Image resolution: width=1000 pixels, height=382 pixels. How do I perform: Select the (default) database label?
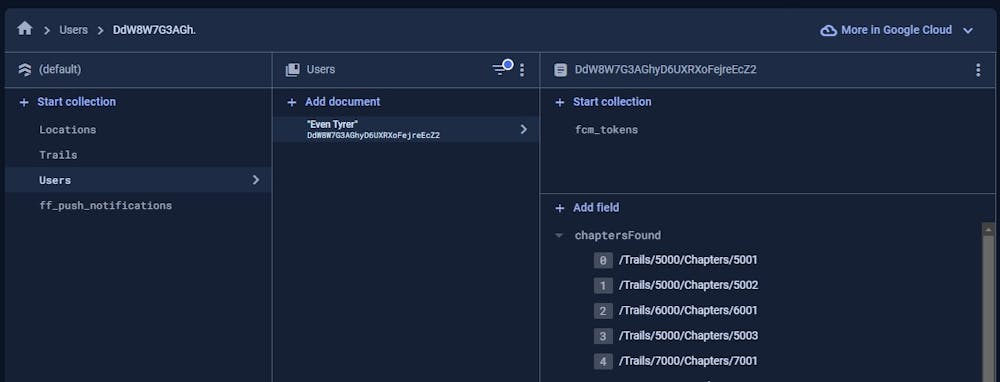point(60,70)
